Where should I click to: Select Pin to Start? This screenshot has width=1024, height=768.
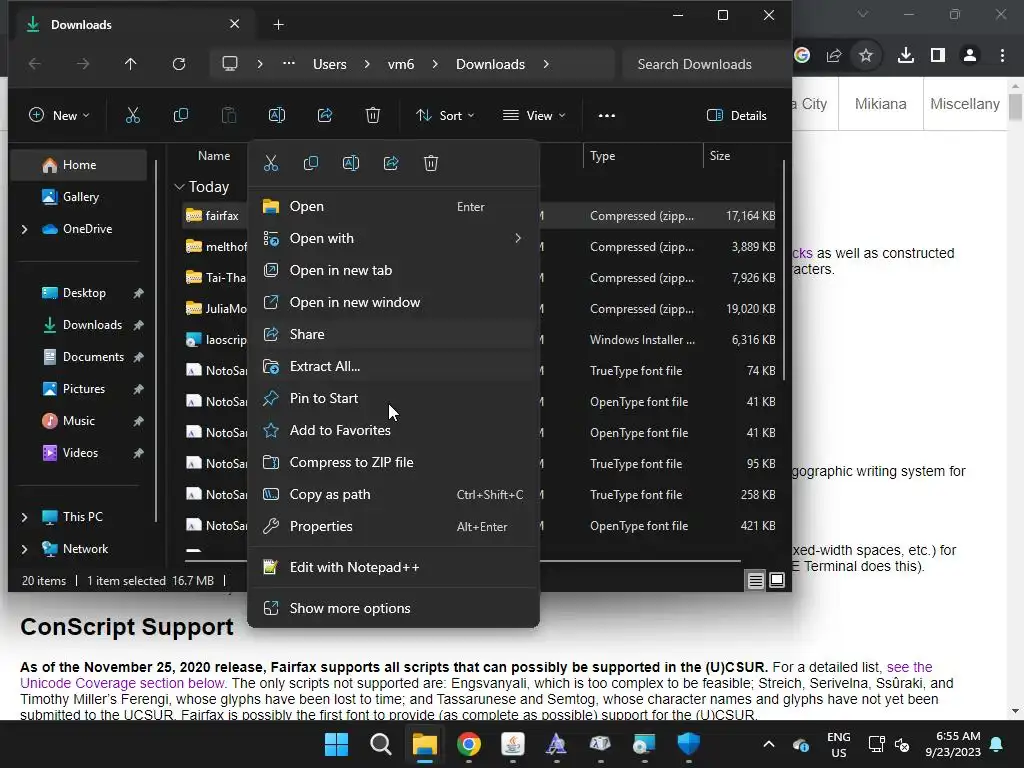[394, 398]
